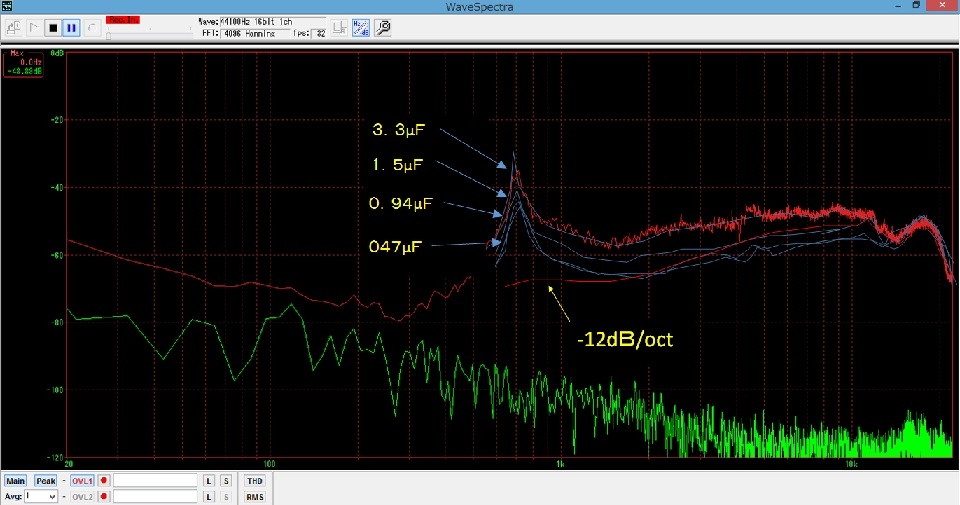
Task: Click the repeat/loop icon in toolbar
Action: (x=93, y=27)
